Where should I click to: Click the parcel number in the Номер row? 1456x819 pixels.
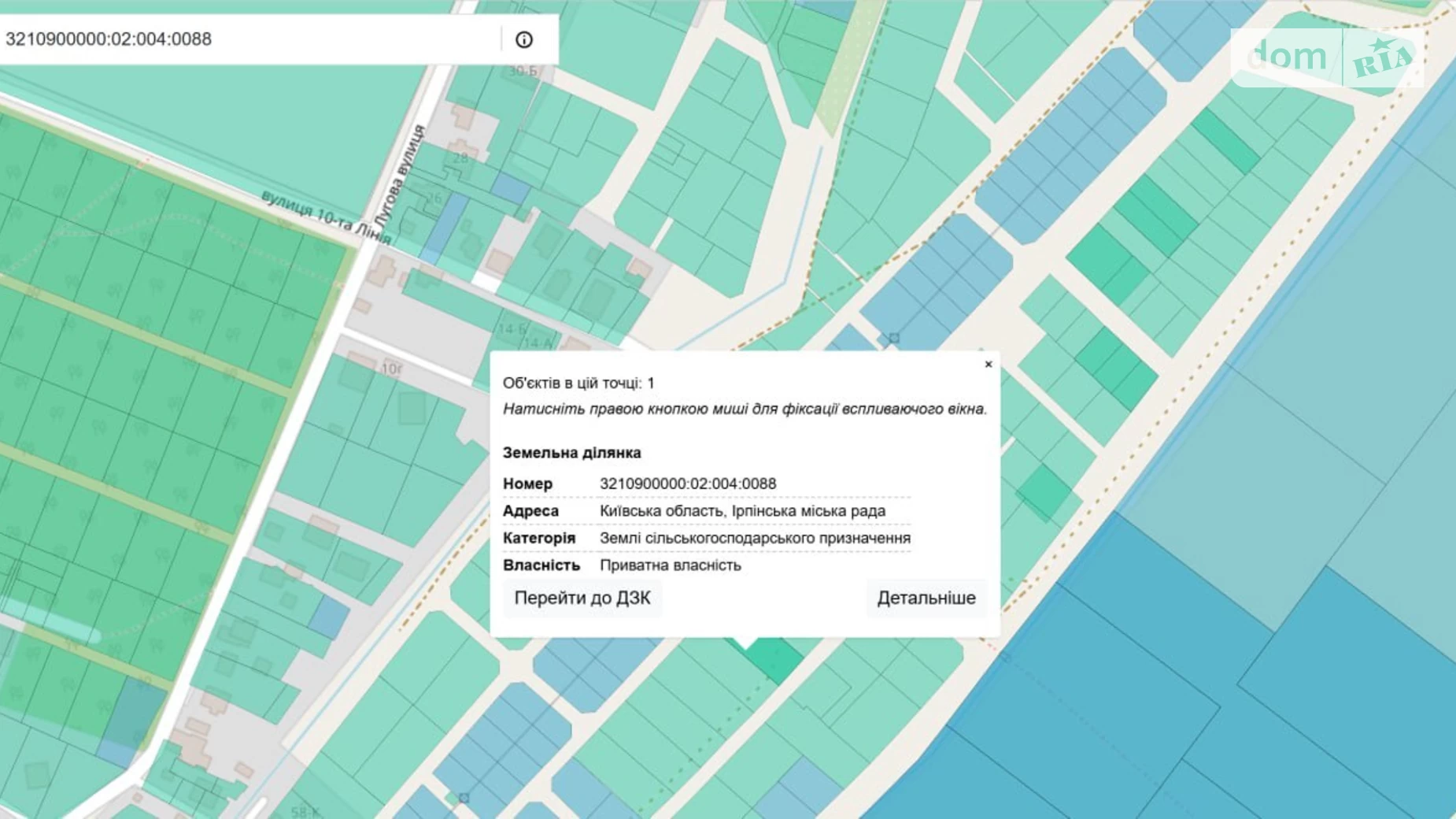pos(688,484)
